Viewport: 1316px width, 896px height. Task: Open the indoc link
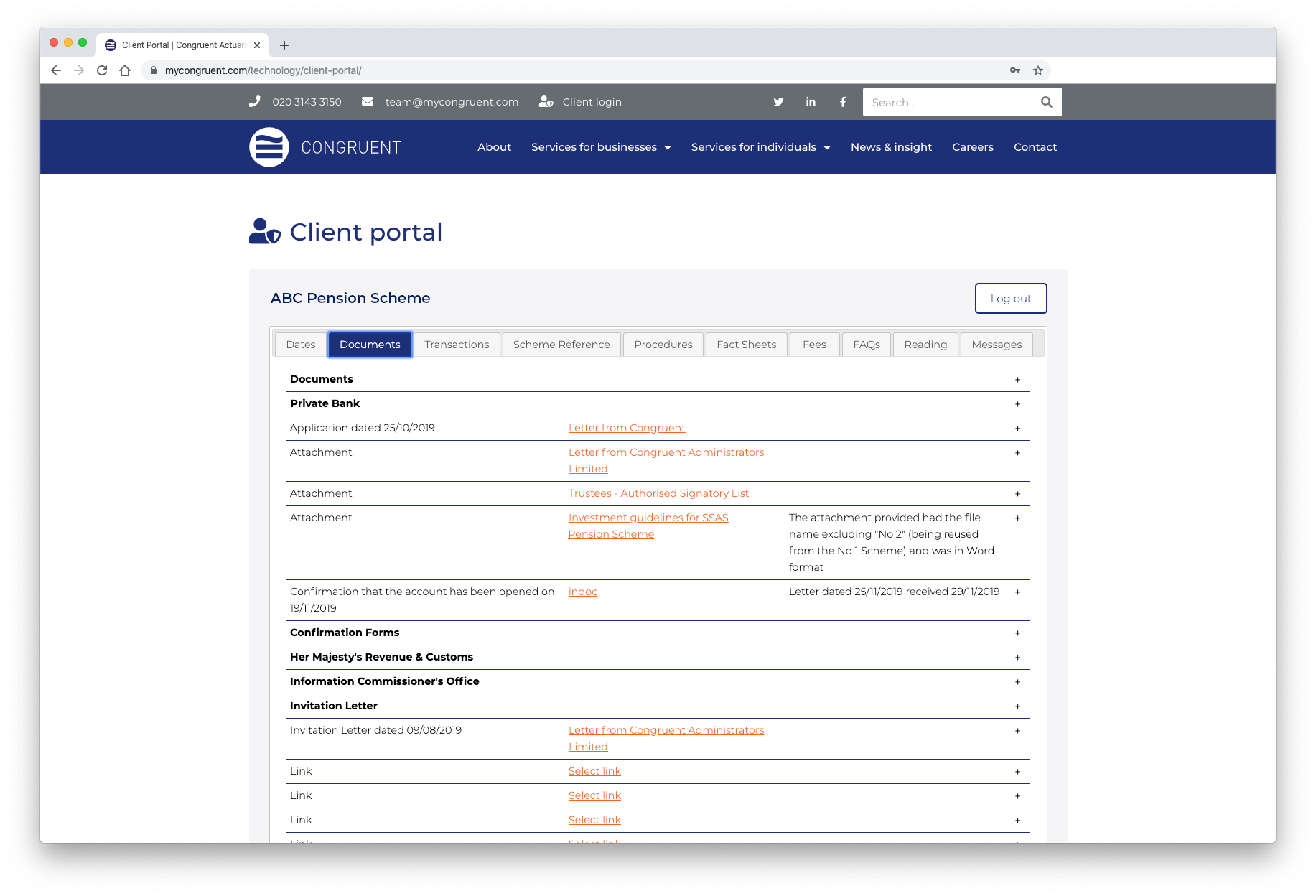583,592
